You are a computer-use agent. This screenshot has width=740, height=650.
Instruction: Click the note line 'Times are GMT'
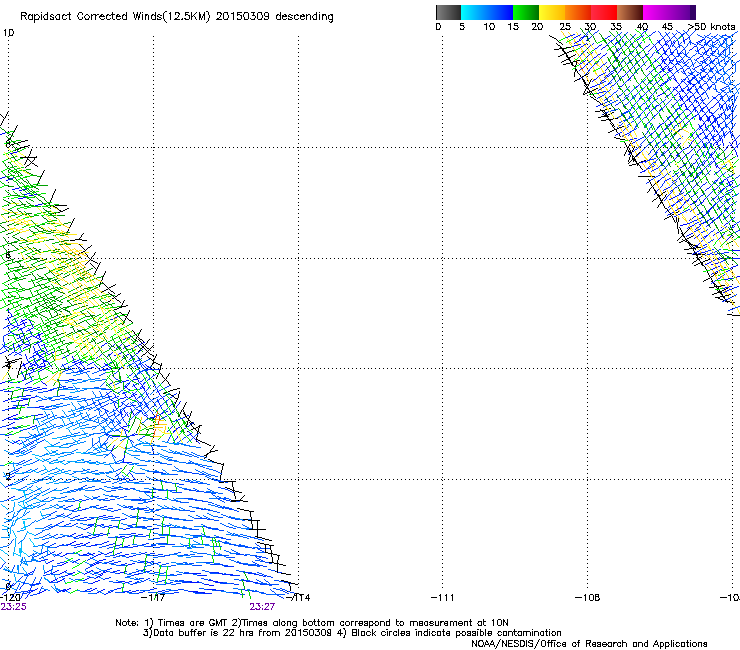pos(194,623)
